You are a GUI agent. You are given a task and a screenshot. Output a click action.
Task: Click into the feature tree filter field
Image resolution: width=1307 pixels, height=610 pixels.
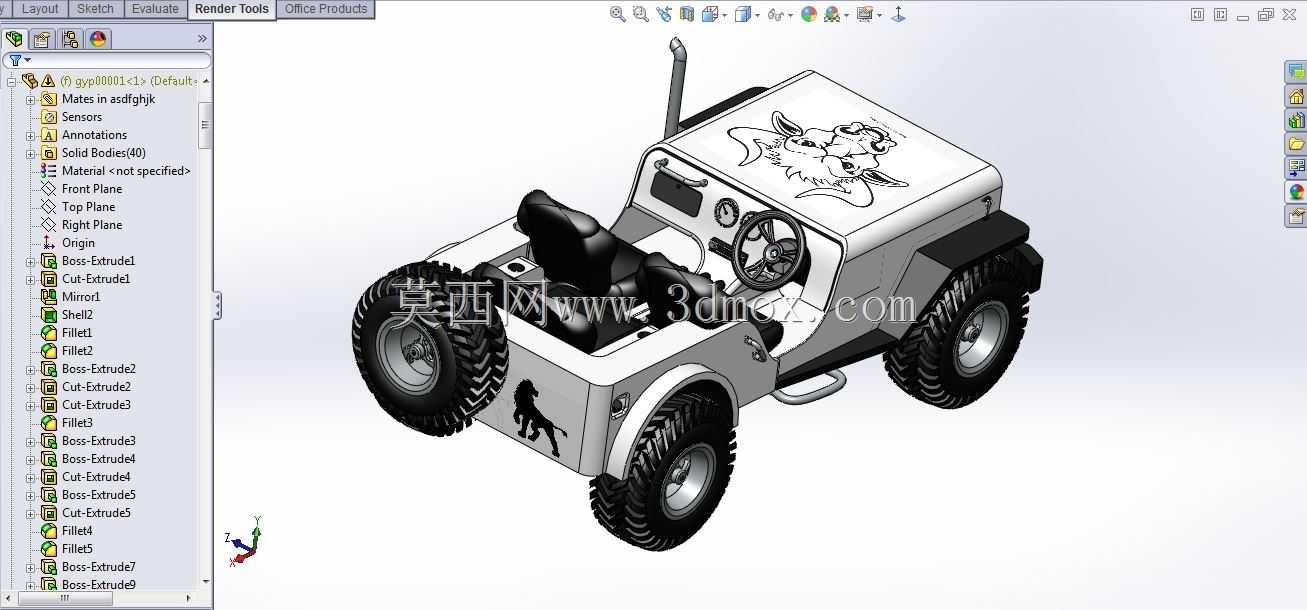pyautogui.click(x=107, y=61)
